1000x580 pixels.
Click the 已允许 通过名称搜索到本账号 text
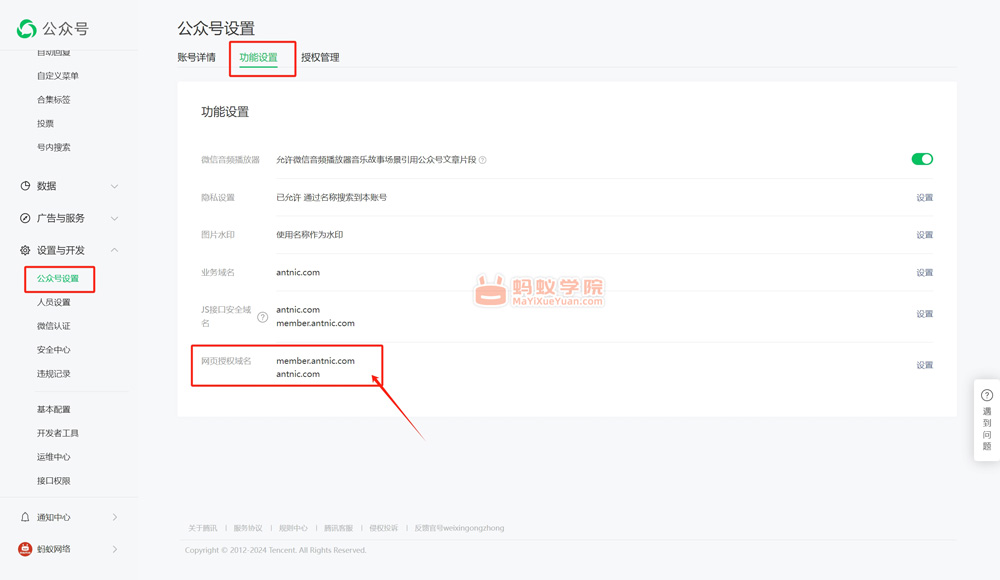[x=332, y=198]
